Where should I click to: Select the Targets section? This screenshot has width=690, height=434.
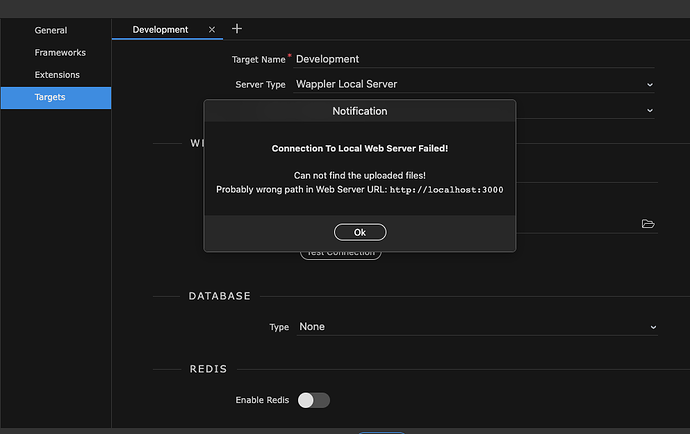tap(56, 97)
